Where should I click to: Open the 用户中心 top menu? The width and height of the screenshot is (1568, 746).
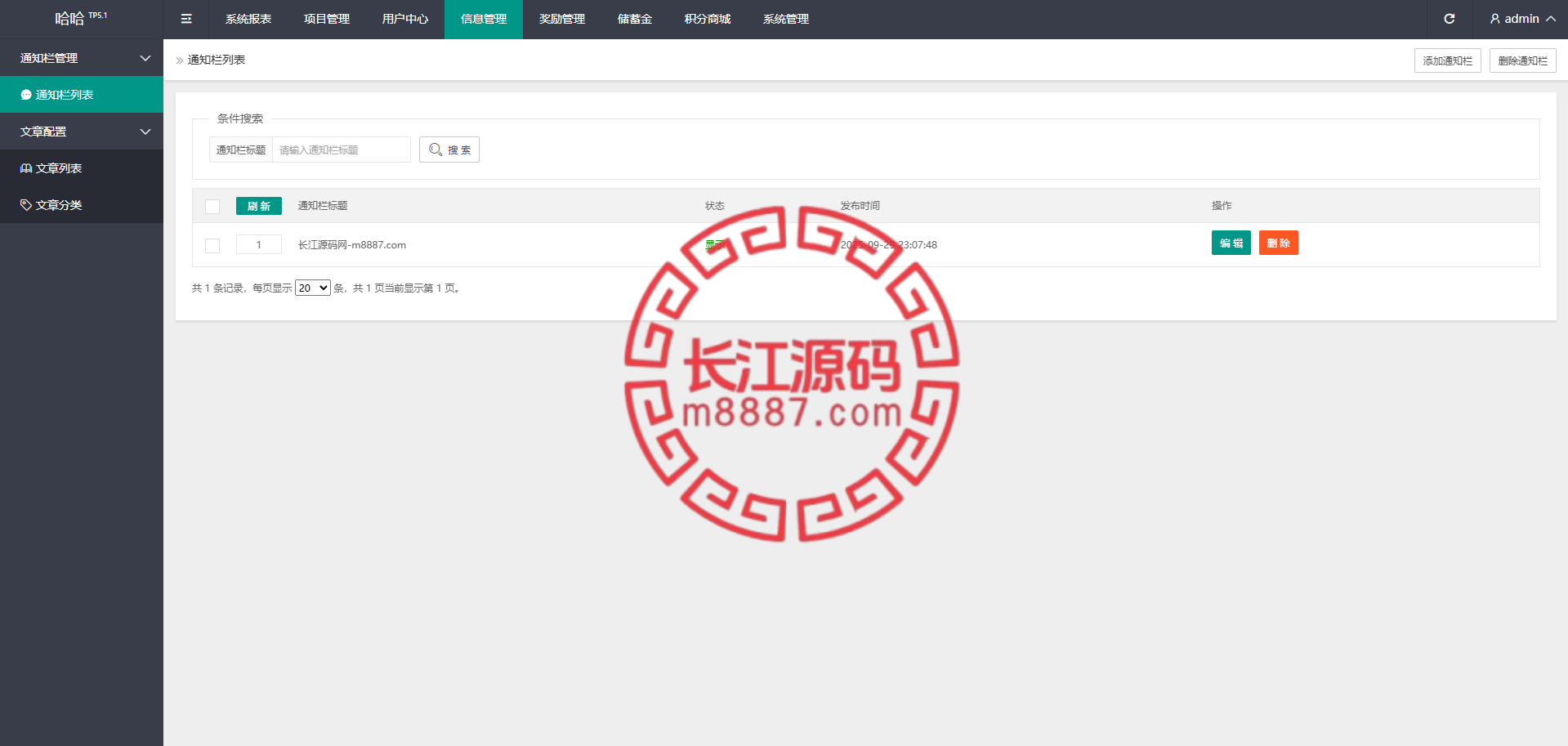click(x=405, y=19)
